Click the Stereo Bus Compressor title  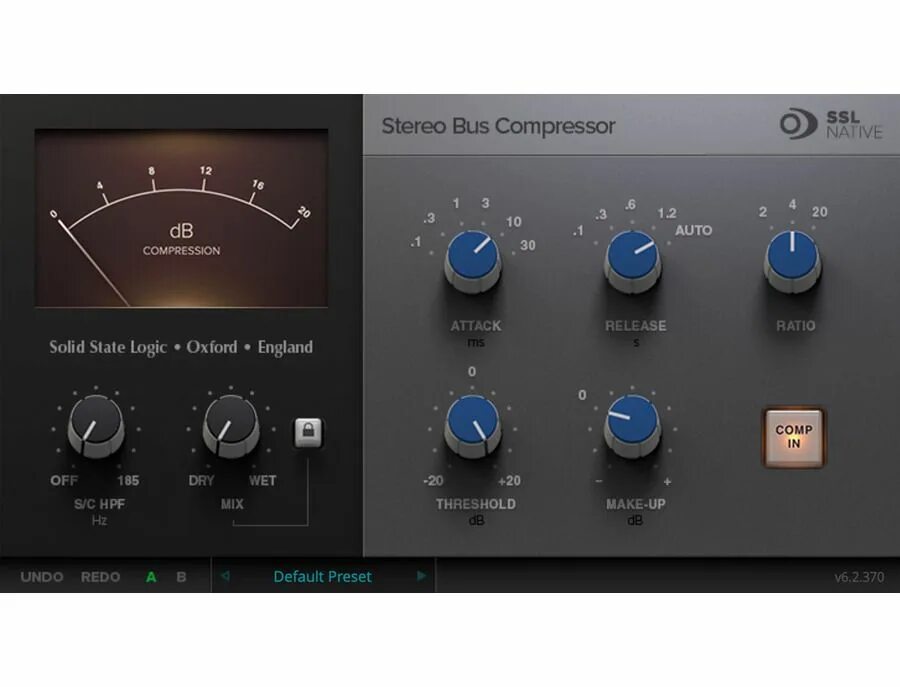(498, 126)
